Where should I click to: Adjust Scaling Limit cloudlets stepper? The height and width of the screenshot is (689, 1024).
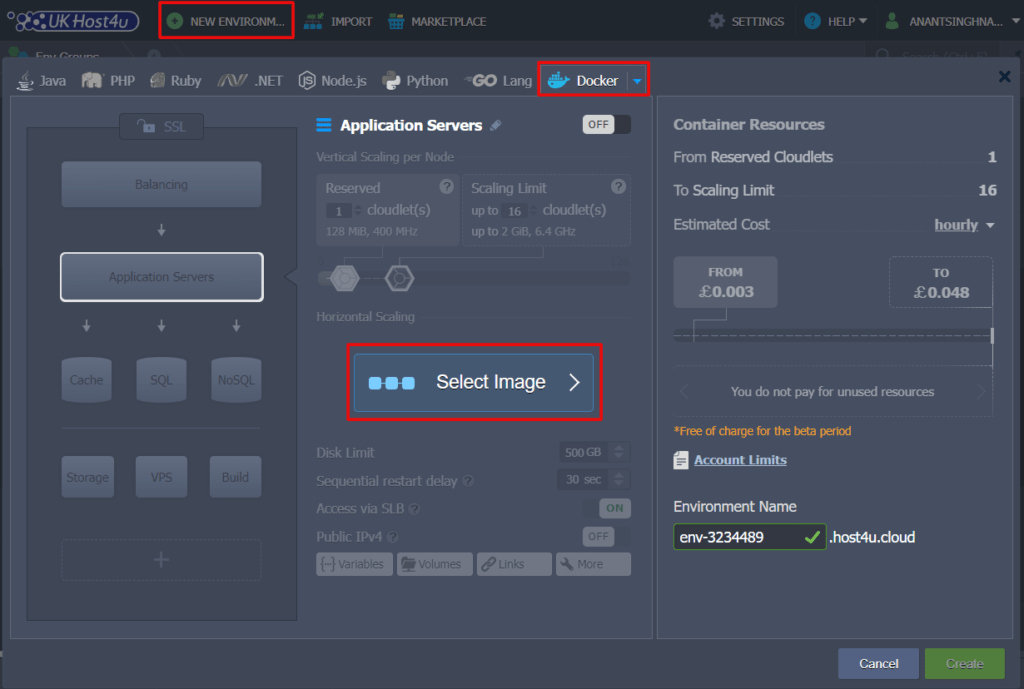pos(534,210)
